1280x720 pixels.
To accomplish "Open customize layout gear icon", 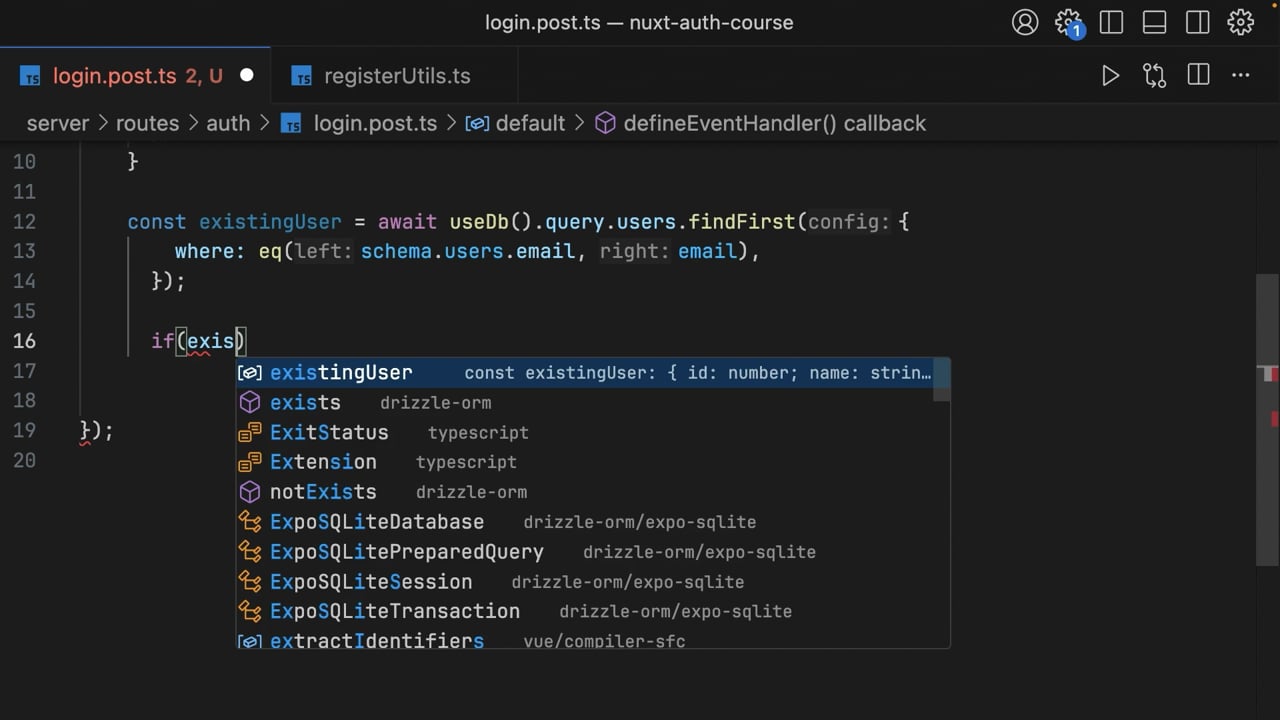I will (x=1241, y=22).
